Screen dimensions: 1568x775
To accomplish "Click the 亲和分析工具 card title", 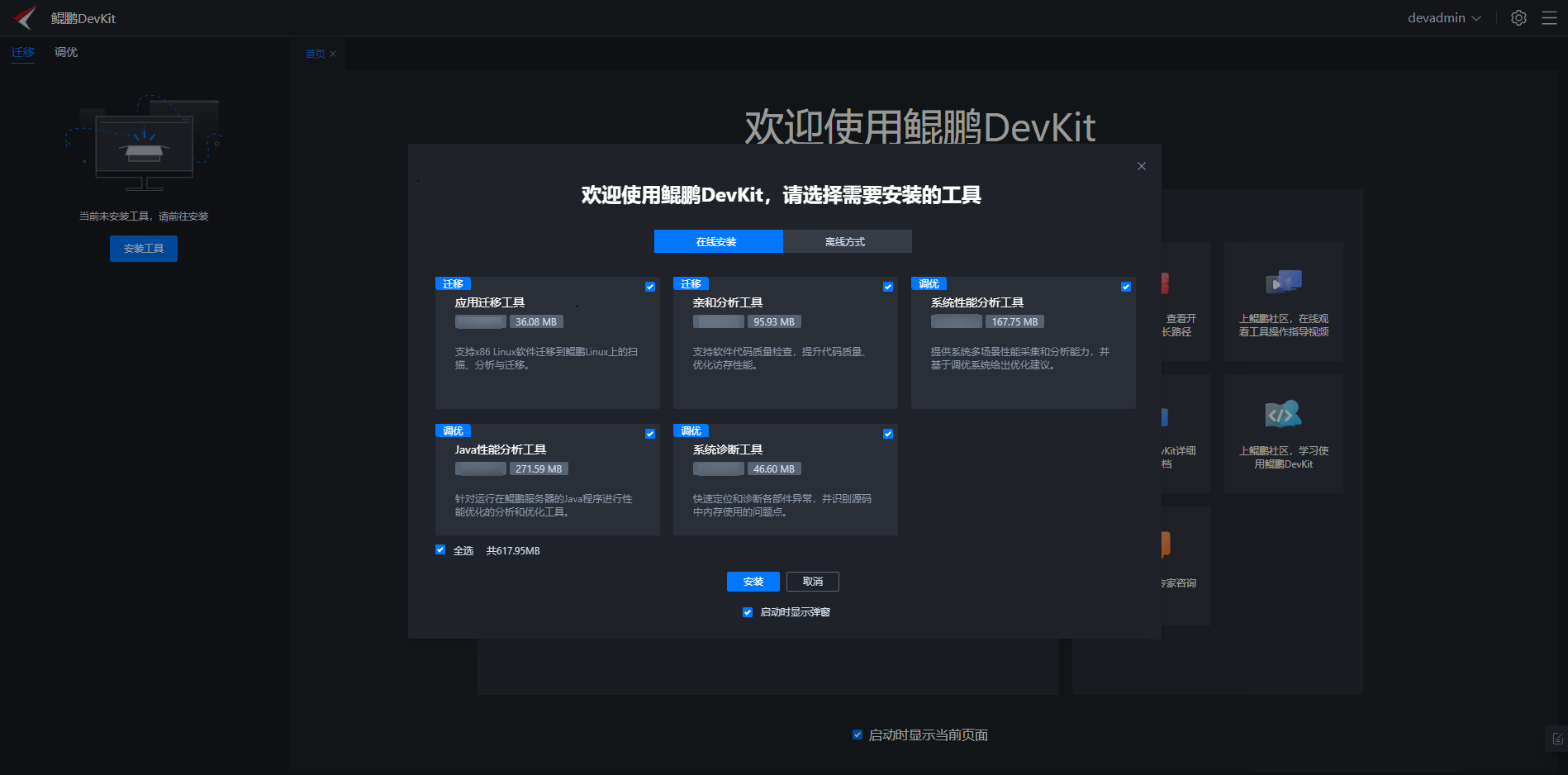I will [728, 302].
